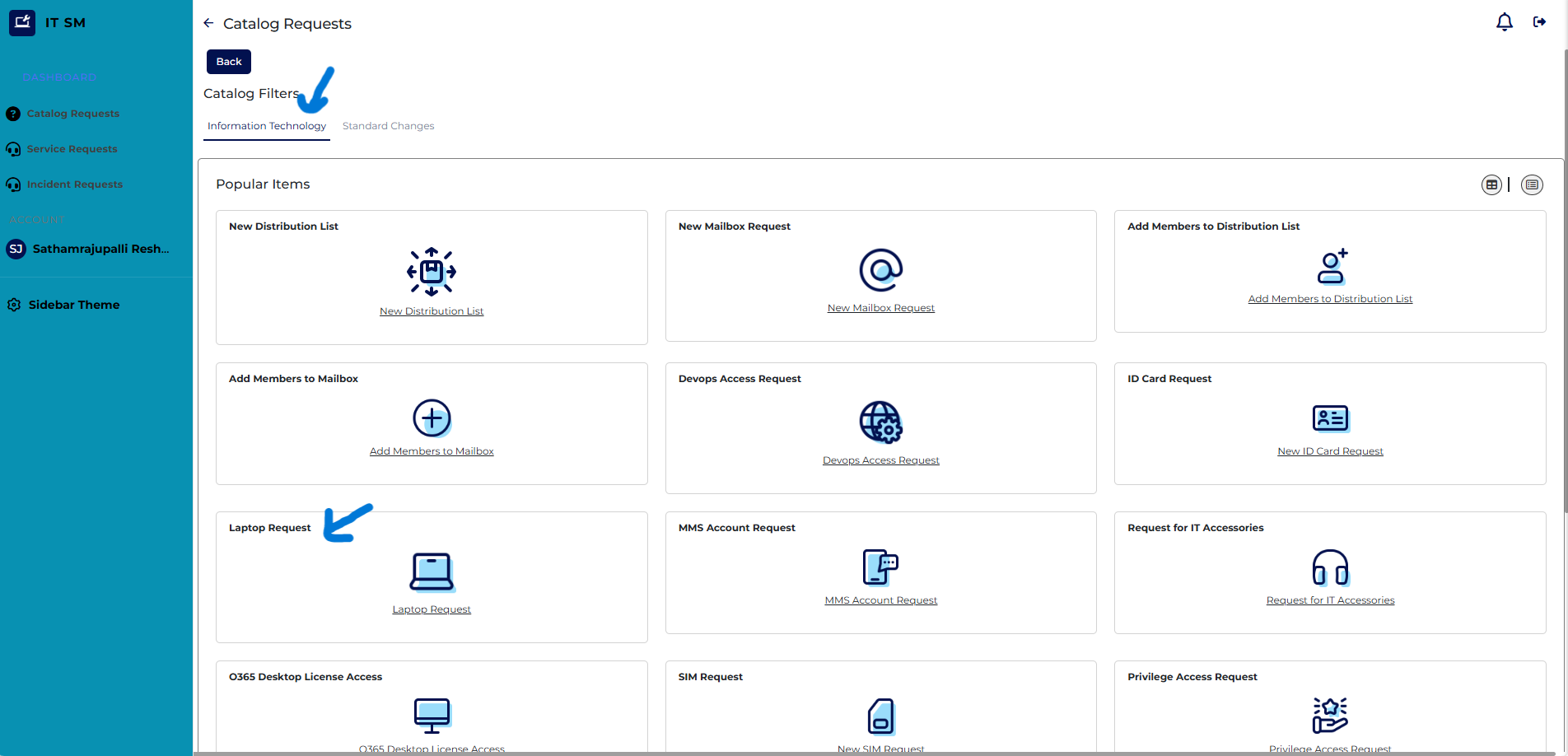Open the MMS Account Request link

point(880,600)
